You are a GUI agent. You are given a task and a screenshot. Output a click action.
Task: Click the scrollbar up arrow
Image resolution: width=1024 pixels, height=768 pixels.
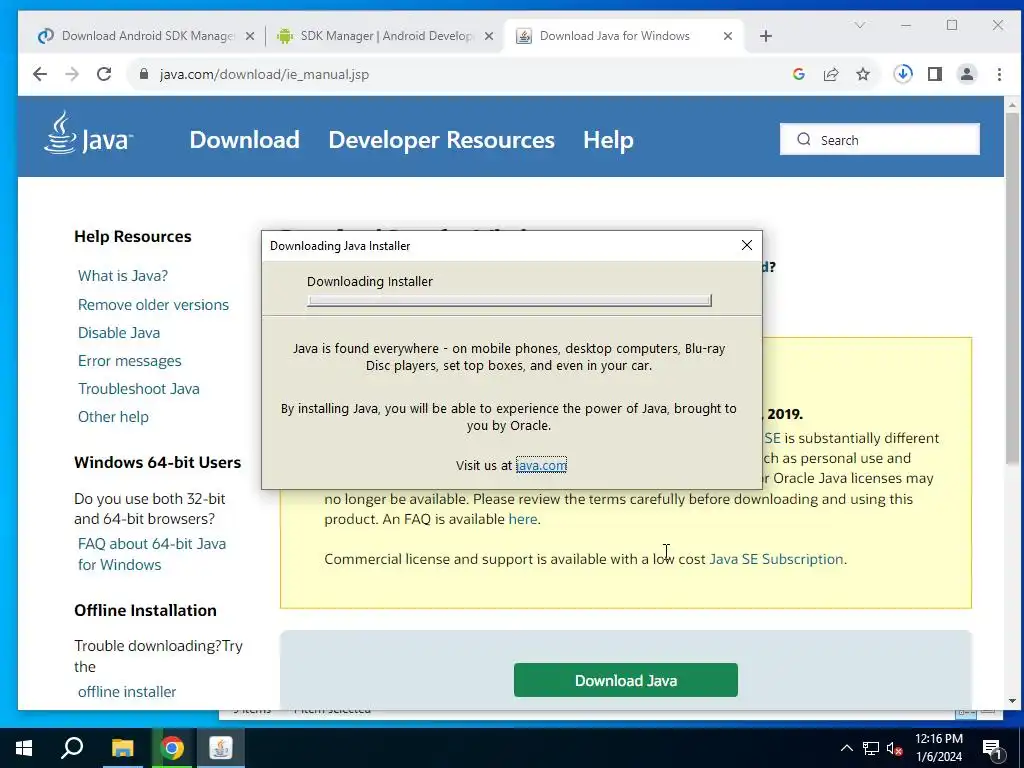[x=1012, y=104]
